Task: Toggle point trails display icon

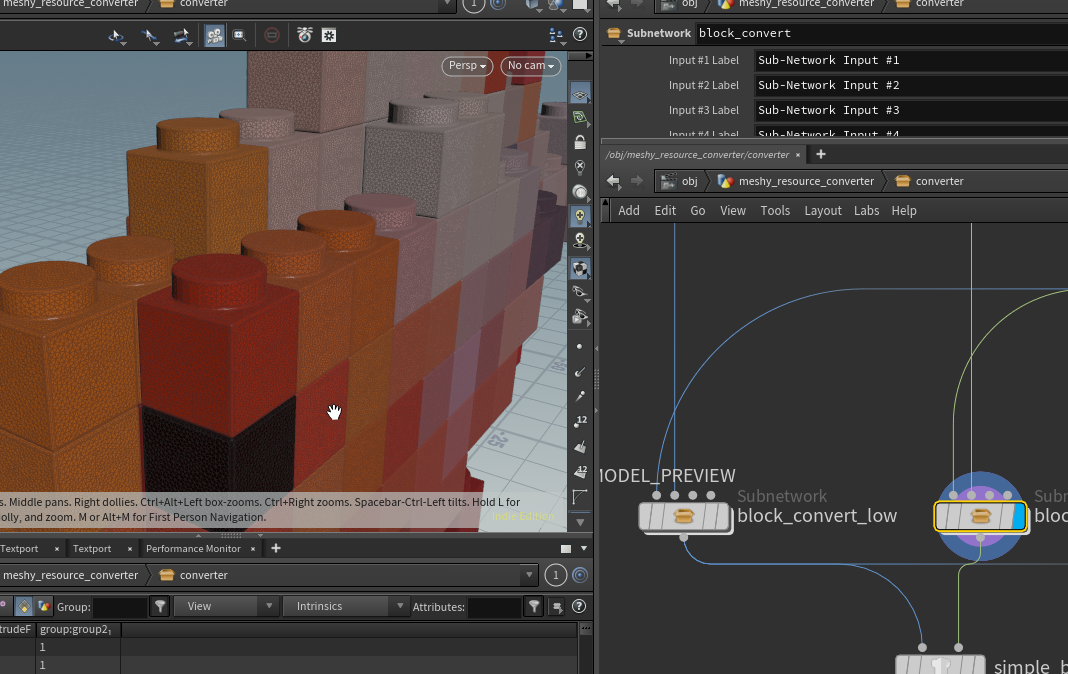Action: (580, 396)
